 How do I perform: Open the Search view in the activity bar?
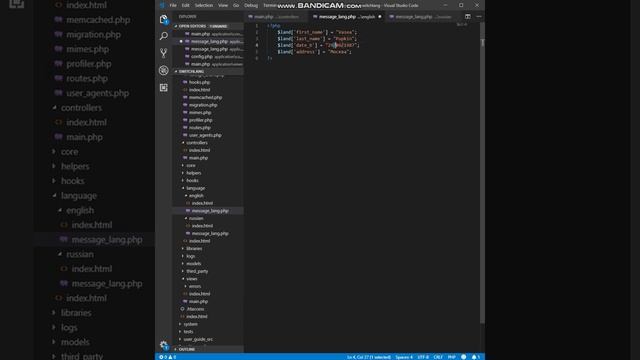coord(164,36)
